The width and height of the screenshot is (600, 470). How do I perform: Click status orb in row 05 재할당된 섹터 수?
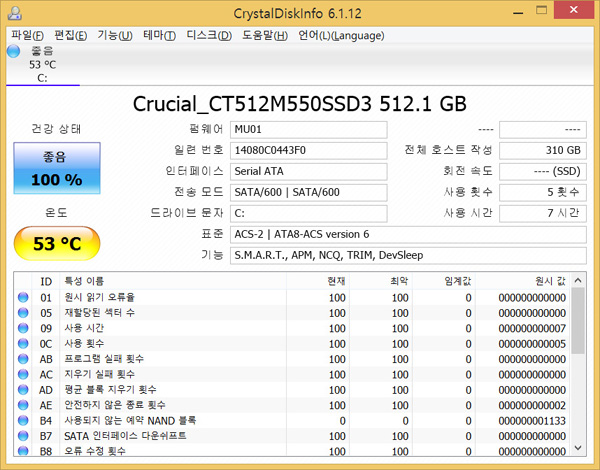23,313
